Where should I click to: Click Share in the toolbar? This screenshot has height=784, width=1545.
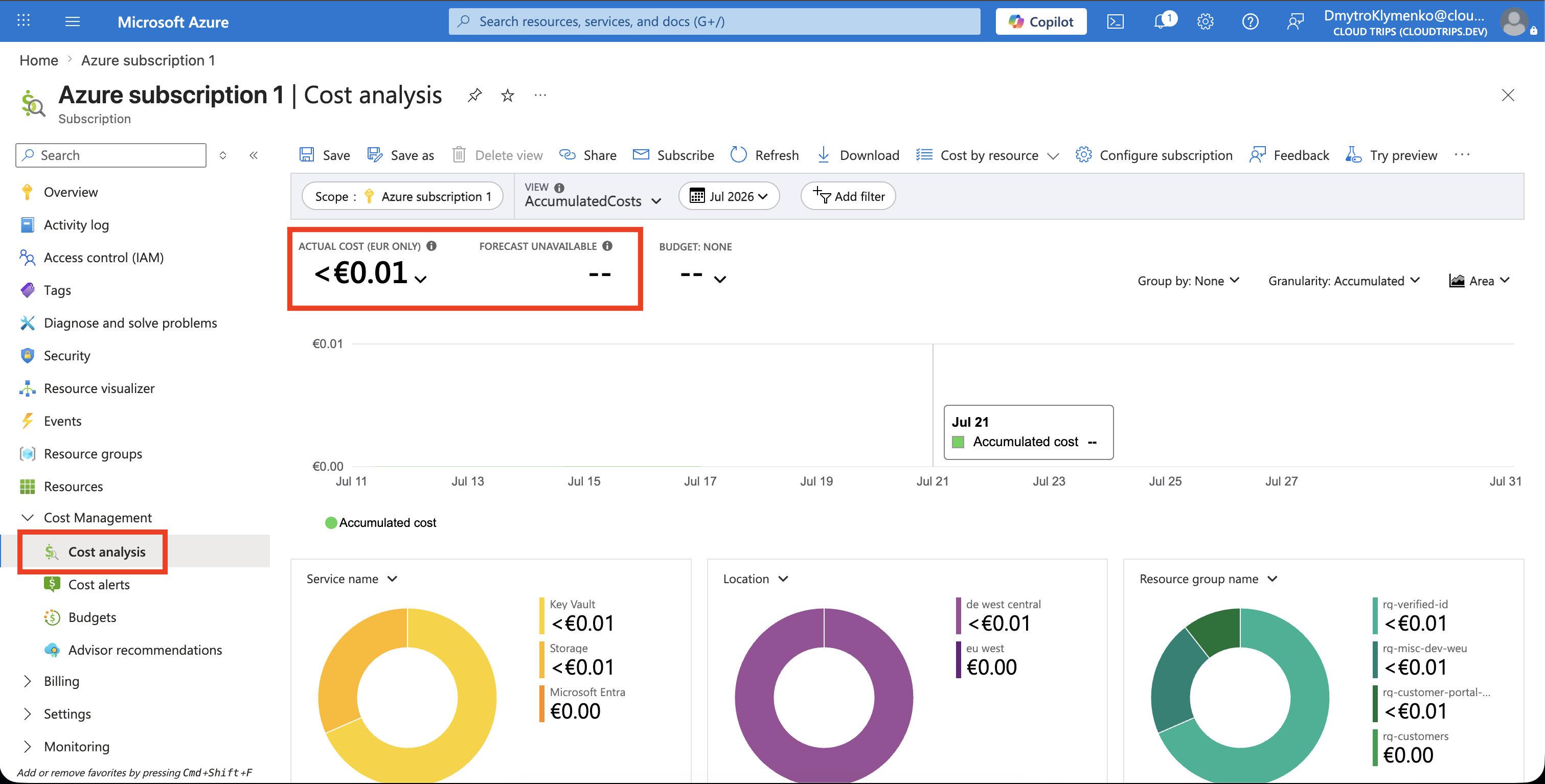pos(588,155)
